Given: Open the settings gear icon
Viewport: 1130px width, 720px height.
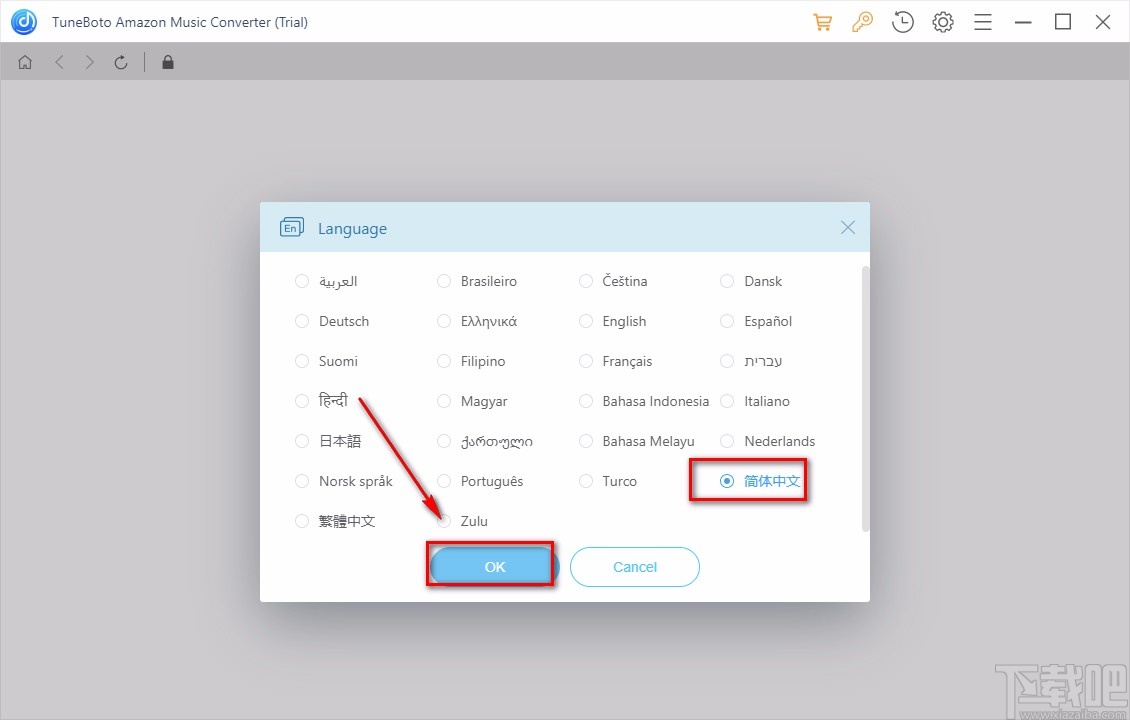Looking at the screenshot, I should pyautogui.click(x=943, y=22).
